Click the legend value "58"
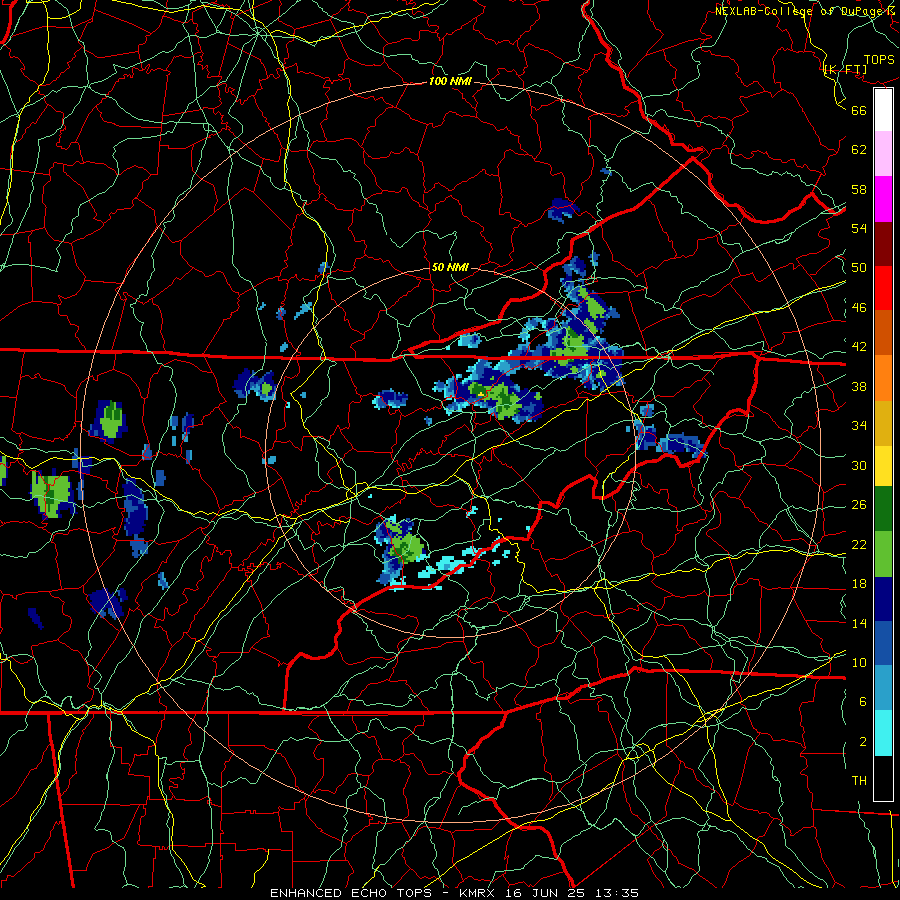This screenshot has height=900, width=900. pos(859,189)
